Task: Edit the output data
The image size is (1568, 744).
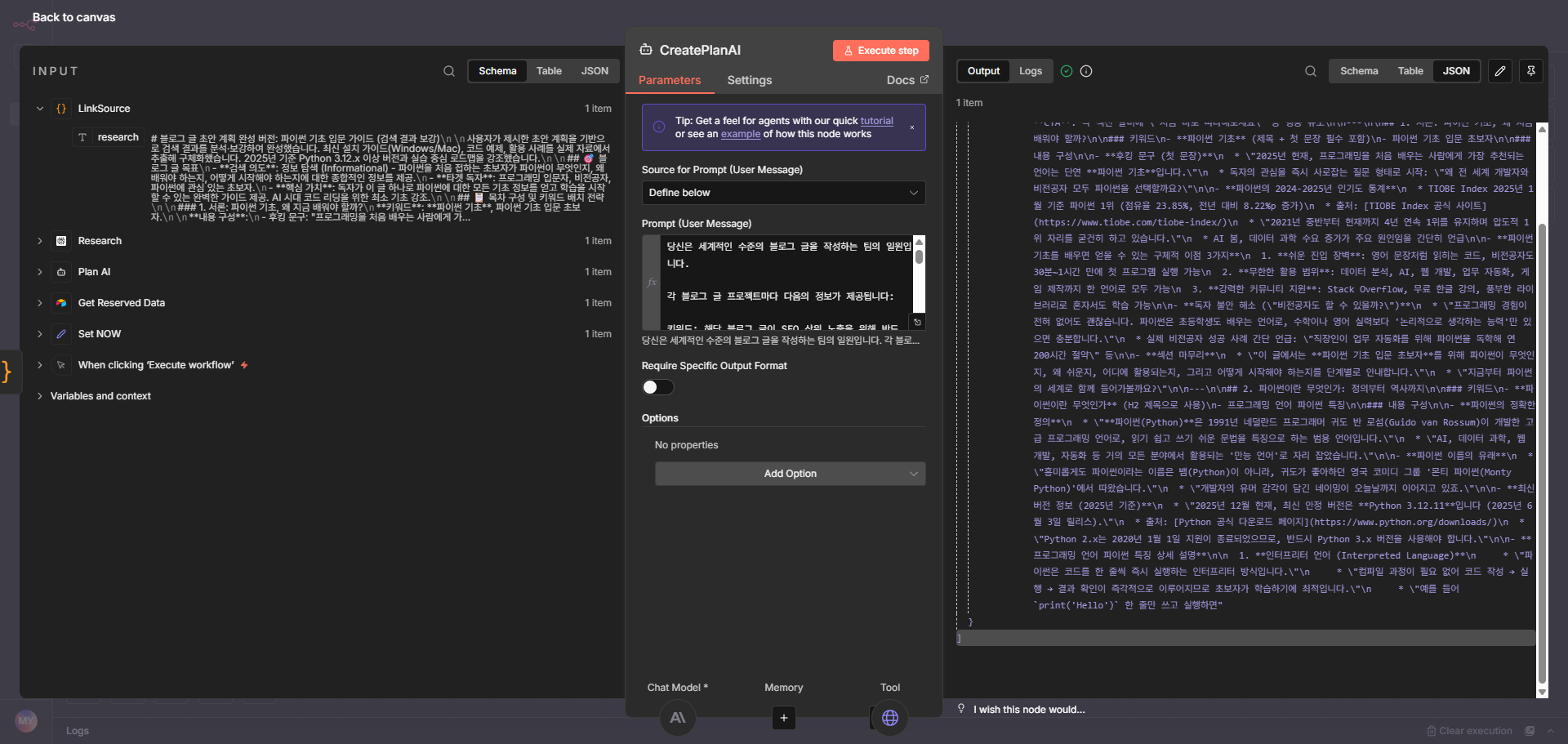Action: [1500, 71]
